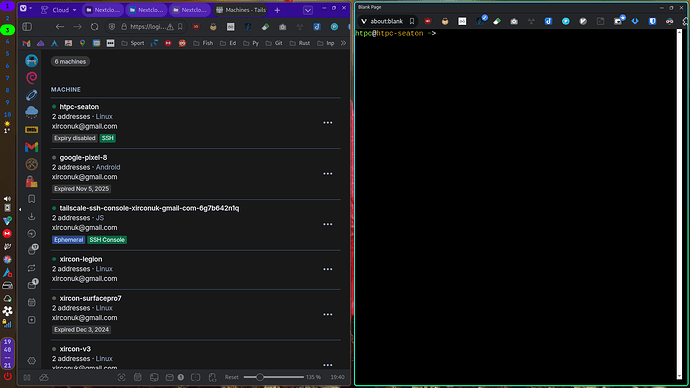This screenshot has height=388, width=690.
Task: Open the Git bookmarks folder
Action: click(x=274, y=43)
